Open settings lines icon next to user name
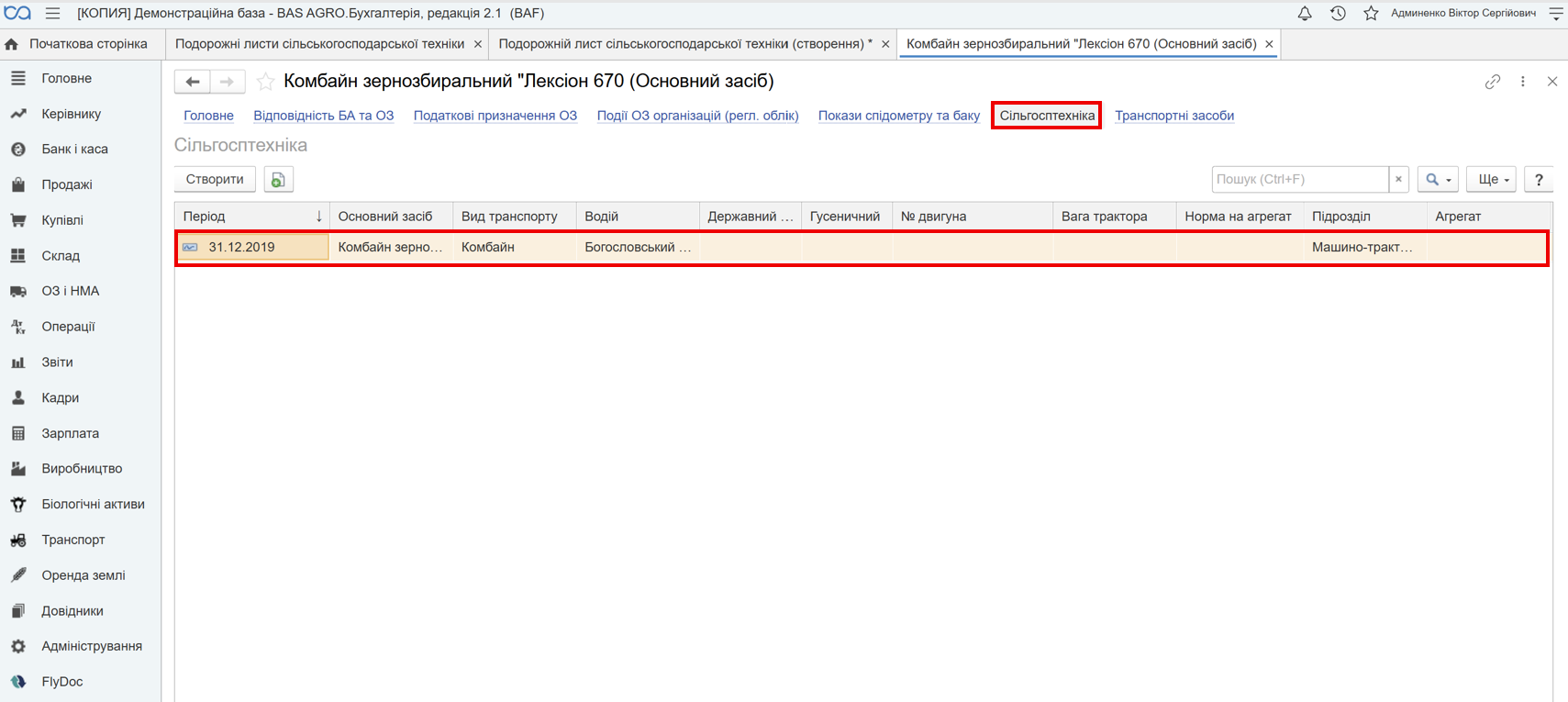Viewport: 1568px width, 702px height. click(x=1556, y=13)
